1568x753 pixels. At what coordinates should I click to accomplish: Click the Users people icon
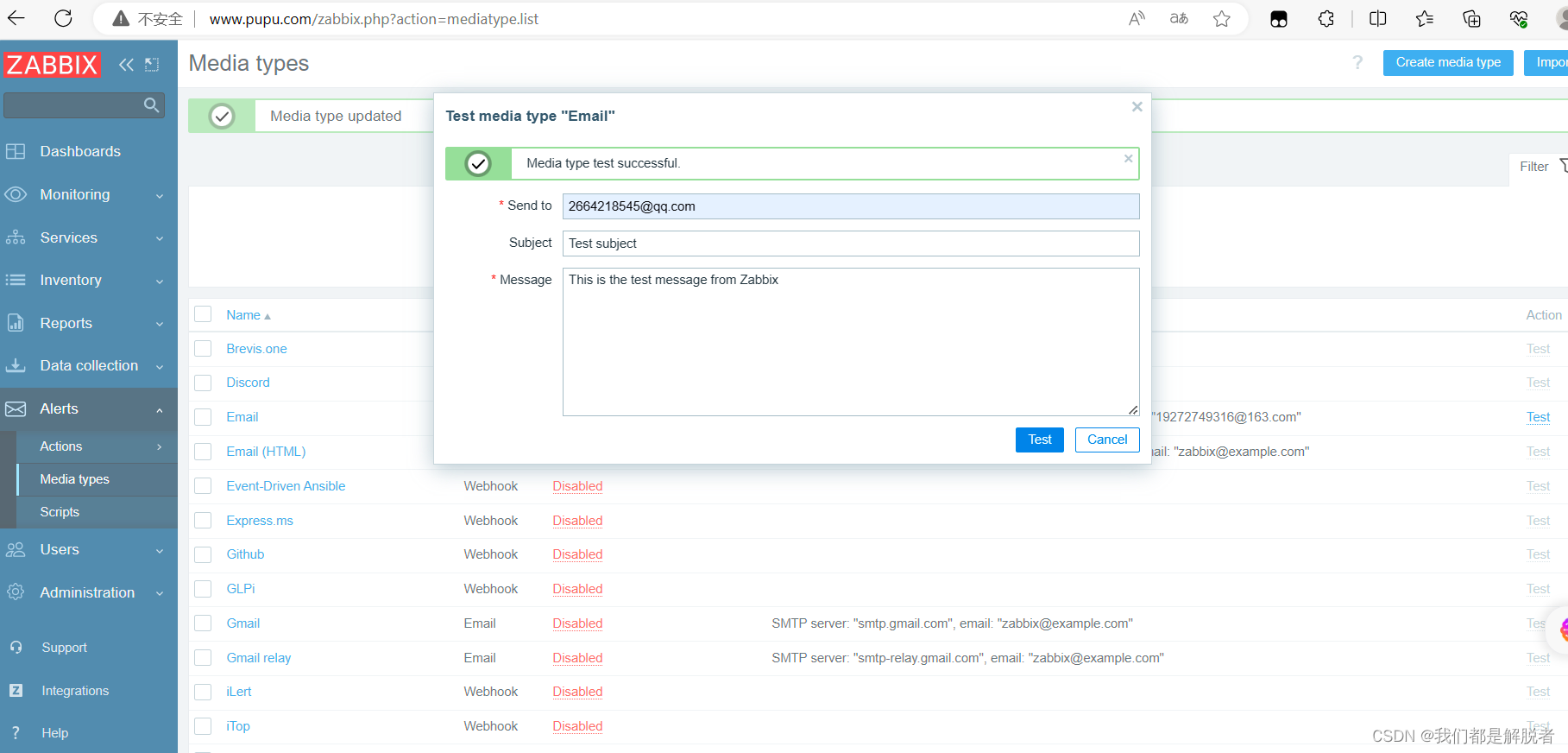point(16,549)
